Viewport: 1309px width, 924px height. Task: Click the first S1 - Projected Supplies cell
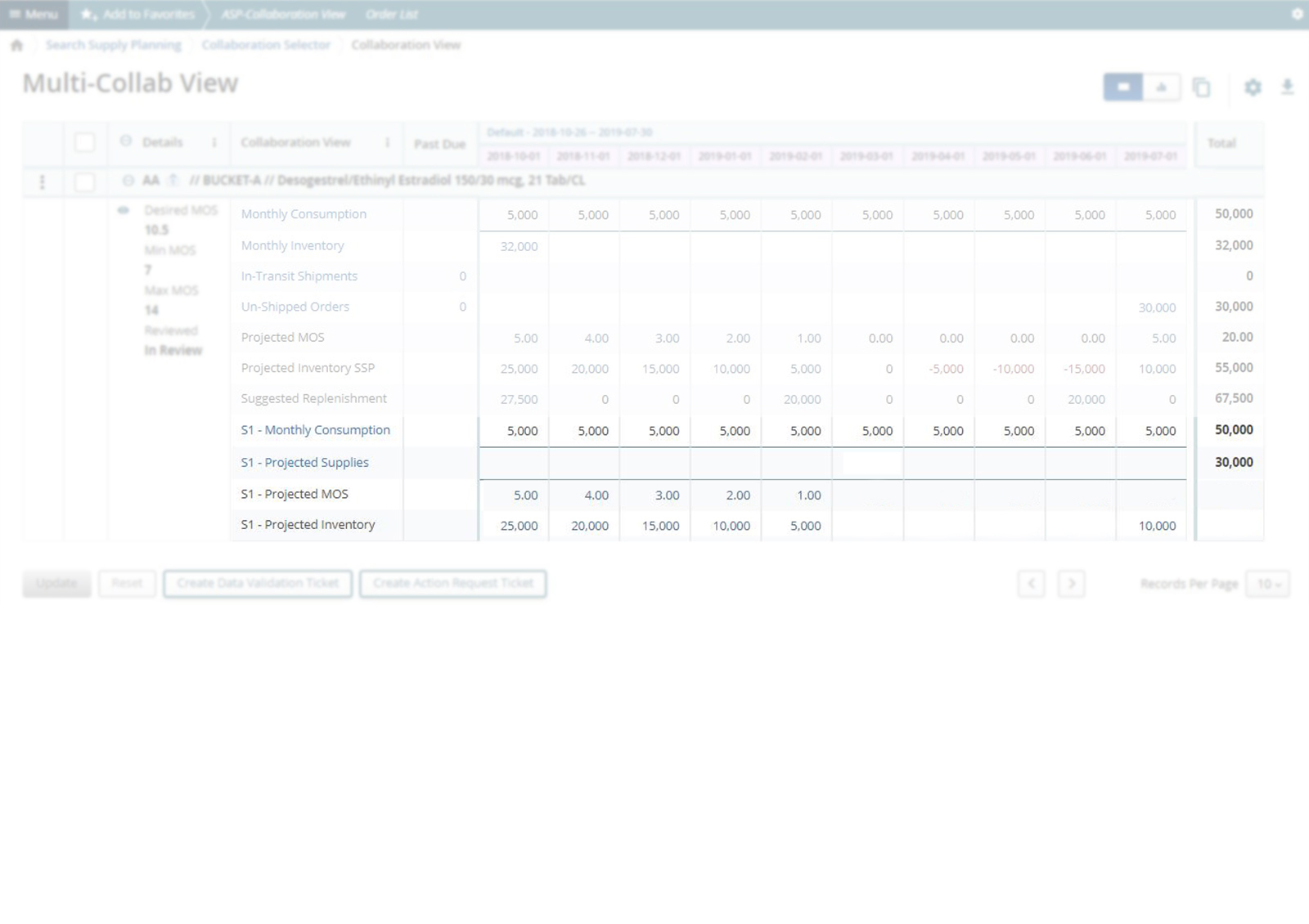(x=514, y=463)
